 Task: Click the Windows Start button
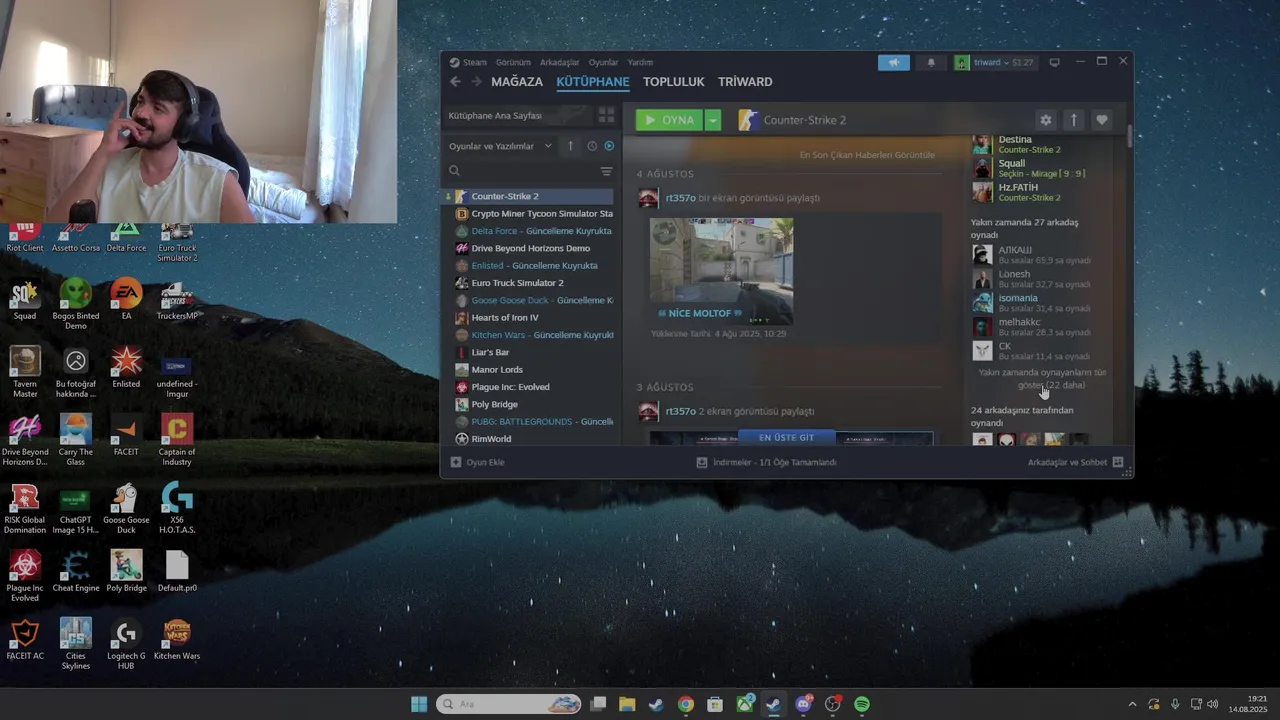click(x=419, y=704)
